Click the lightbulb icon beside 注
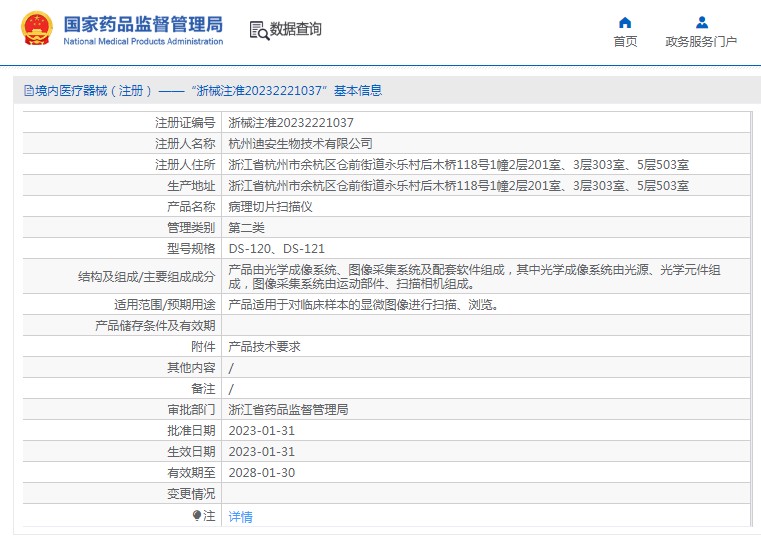Viewport: 761px width, 543px height. click(197, 515)
